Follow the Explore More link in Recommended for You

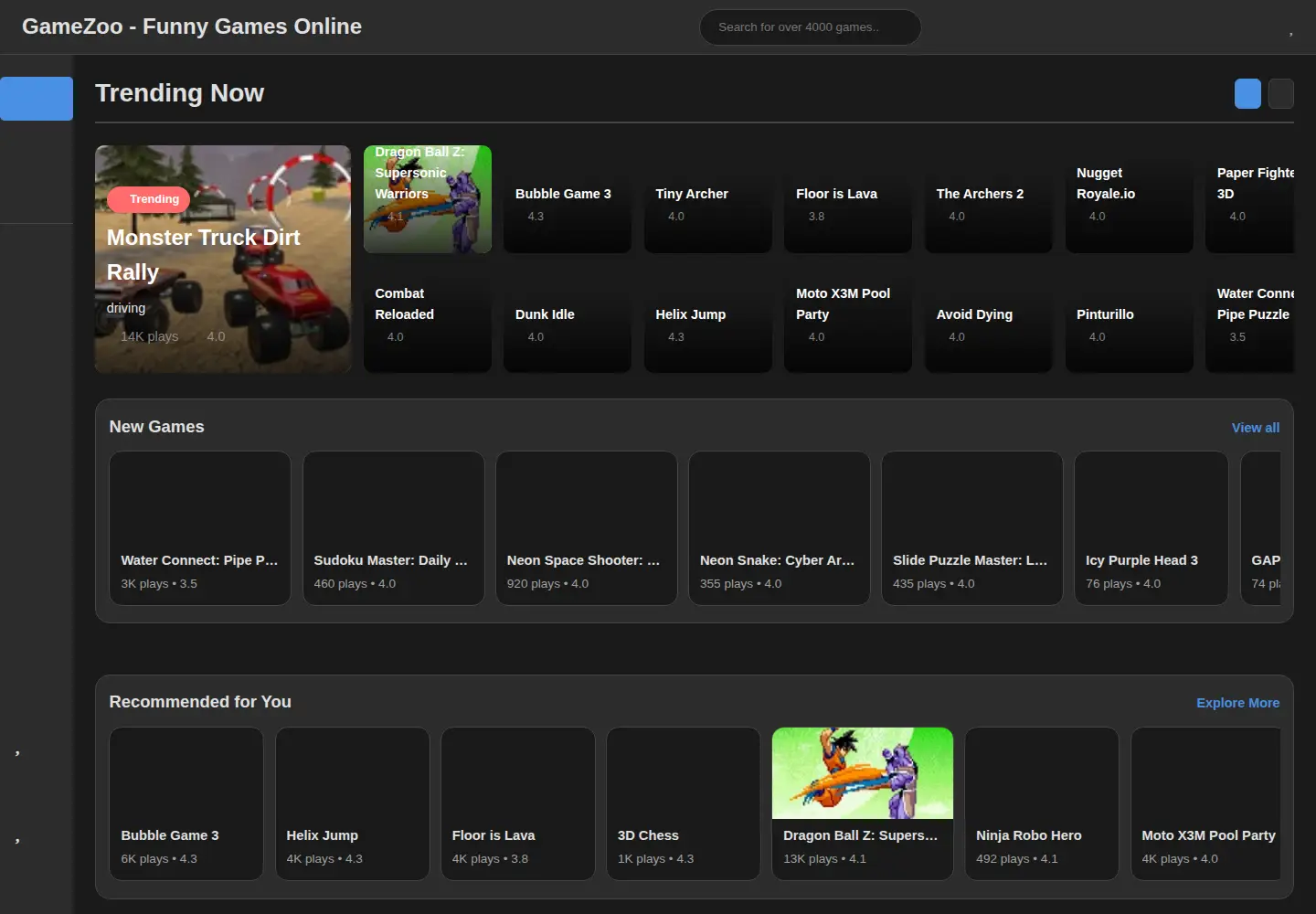[x=1238, y=703]
